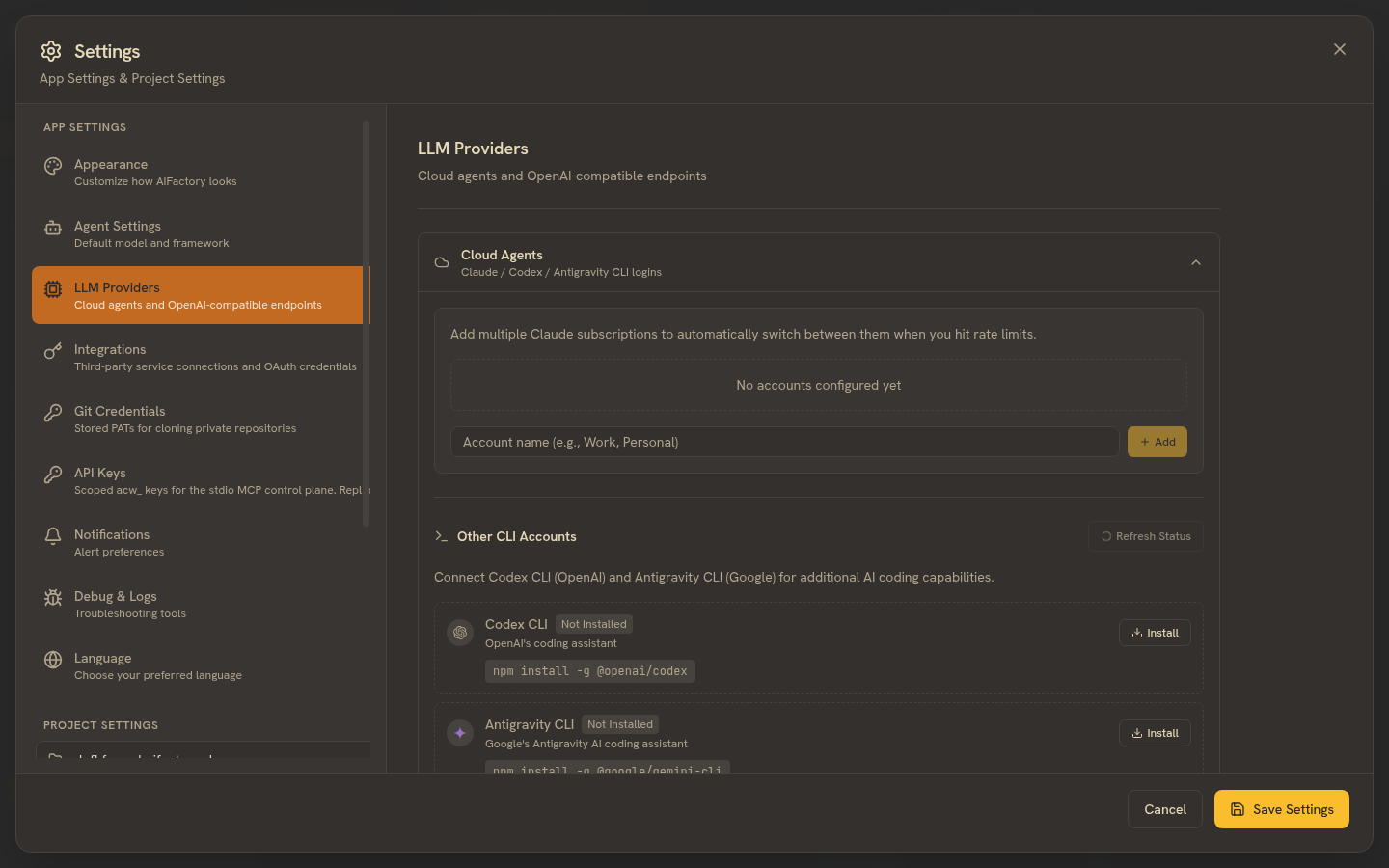Click the PROJECT SETTINGS section label
The width and height of the screenshot is (1389, 868).
pos(100,725)
